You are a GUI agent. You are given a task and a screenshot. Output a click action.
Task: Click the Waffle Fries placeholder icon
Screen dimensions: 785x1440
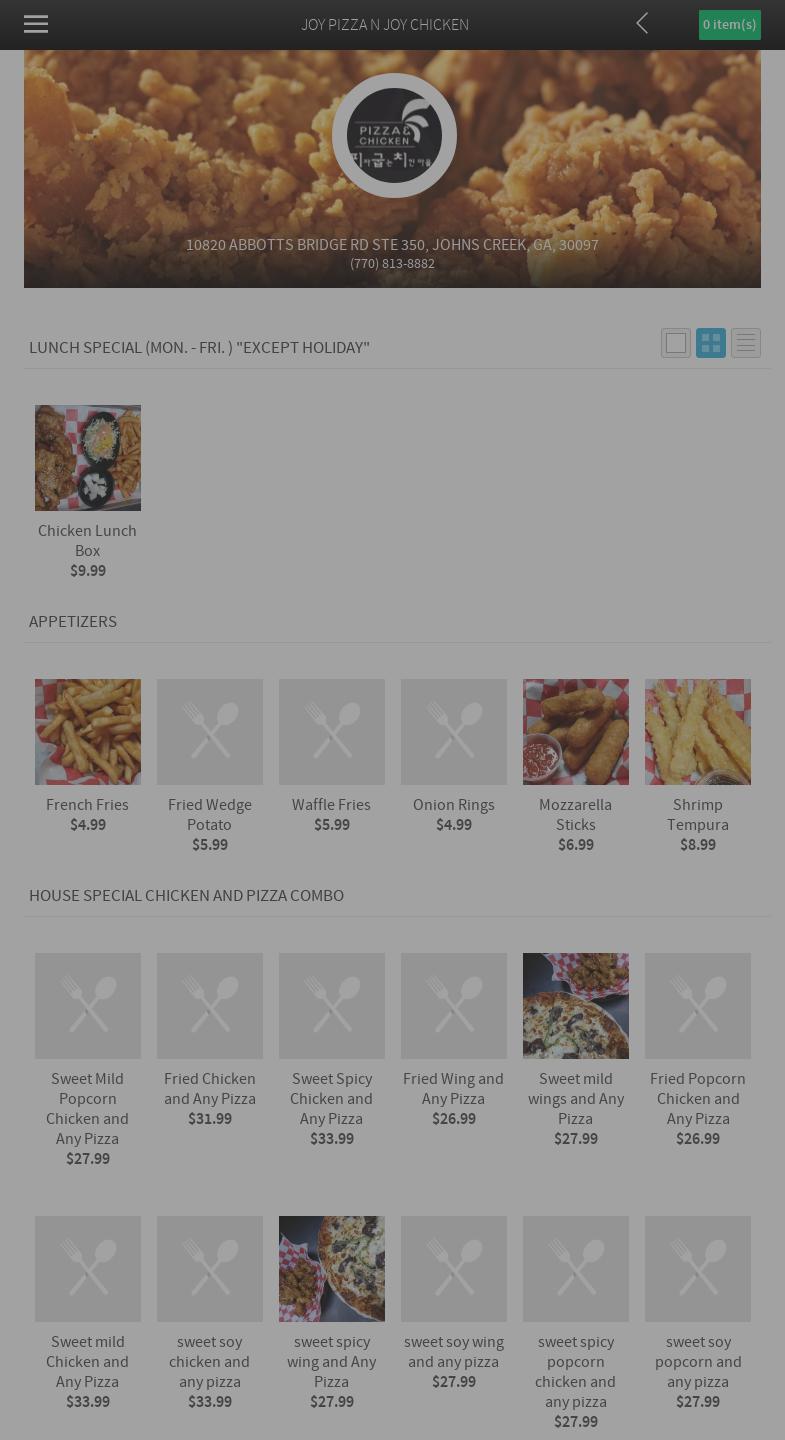point(332,732)
